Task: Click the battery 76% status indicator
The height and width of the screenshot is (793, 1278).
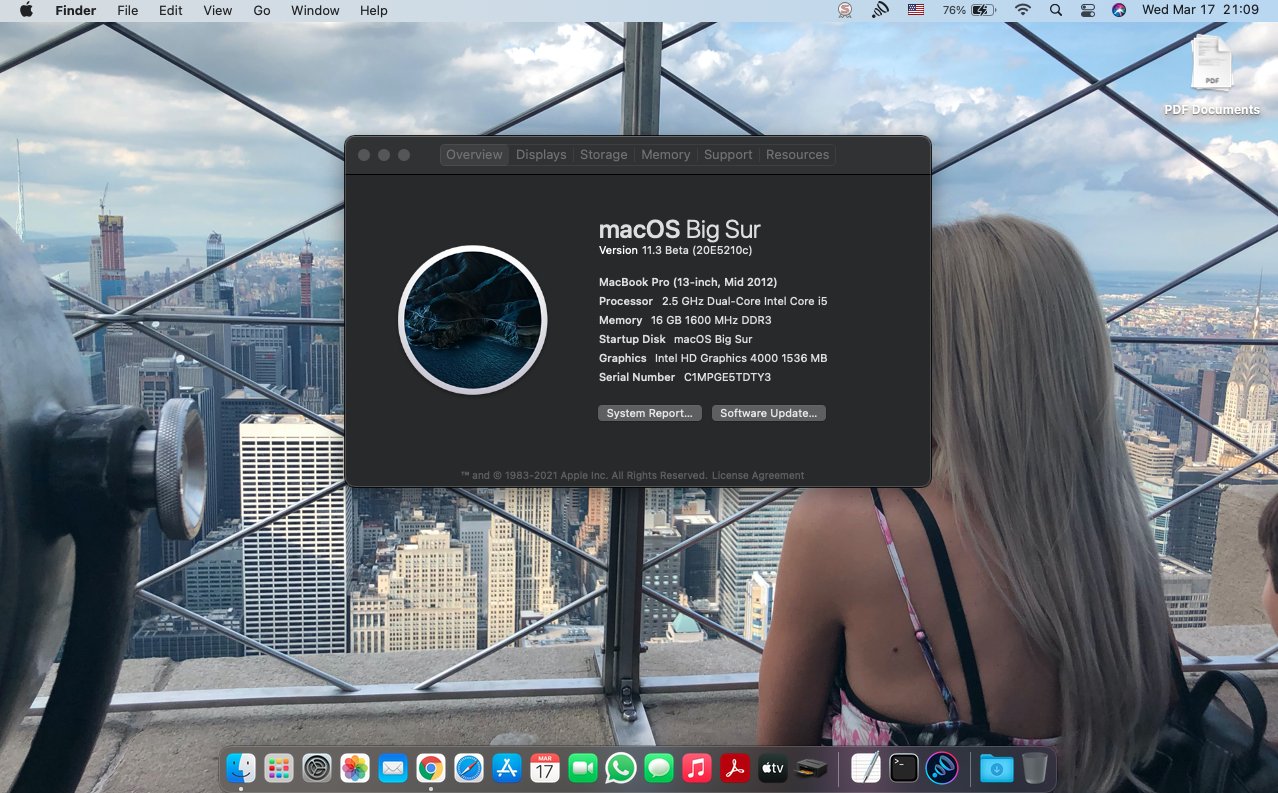Action: tap(968, 10)
